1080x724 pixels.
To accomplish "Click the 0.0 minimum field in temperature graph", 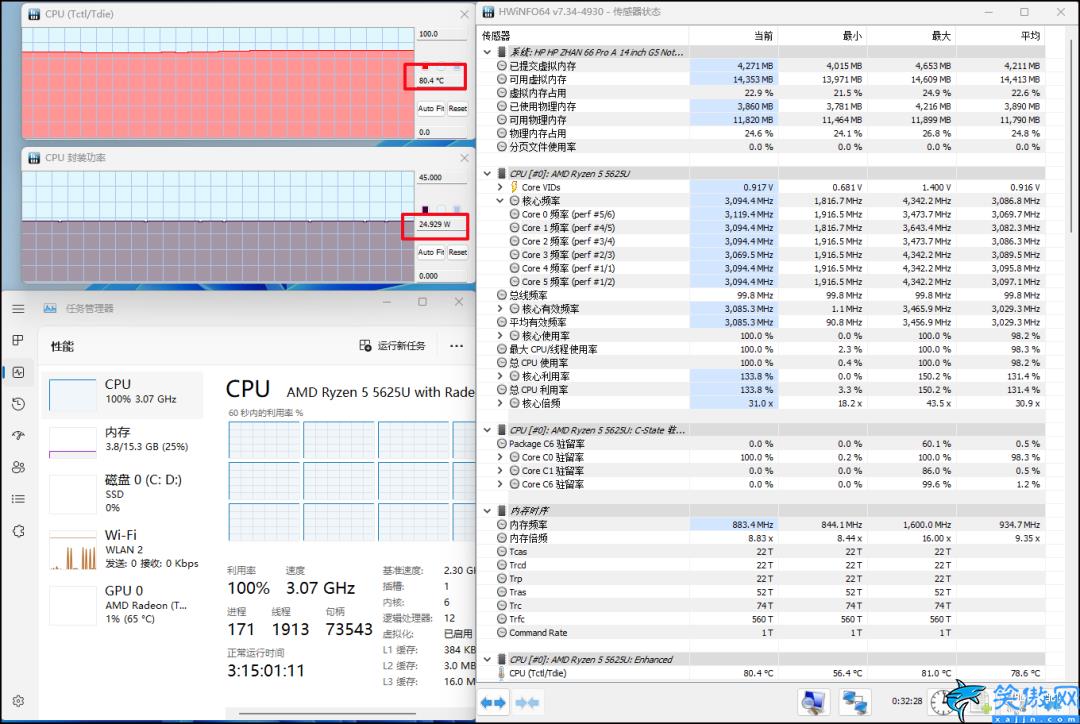I will [x=442, y=132].
